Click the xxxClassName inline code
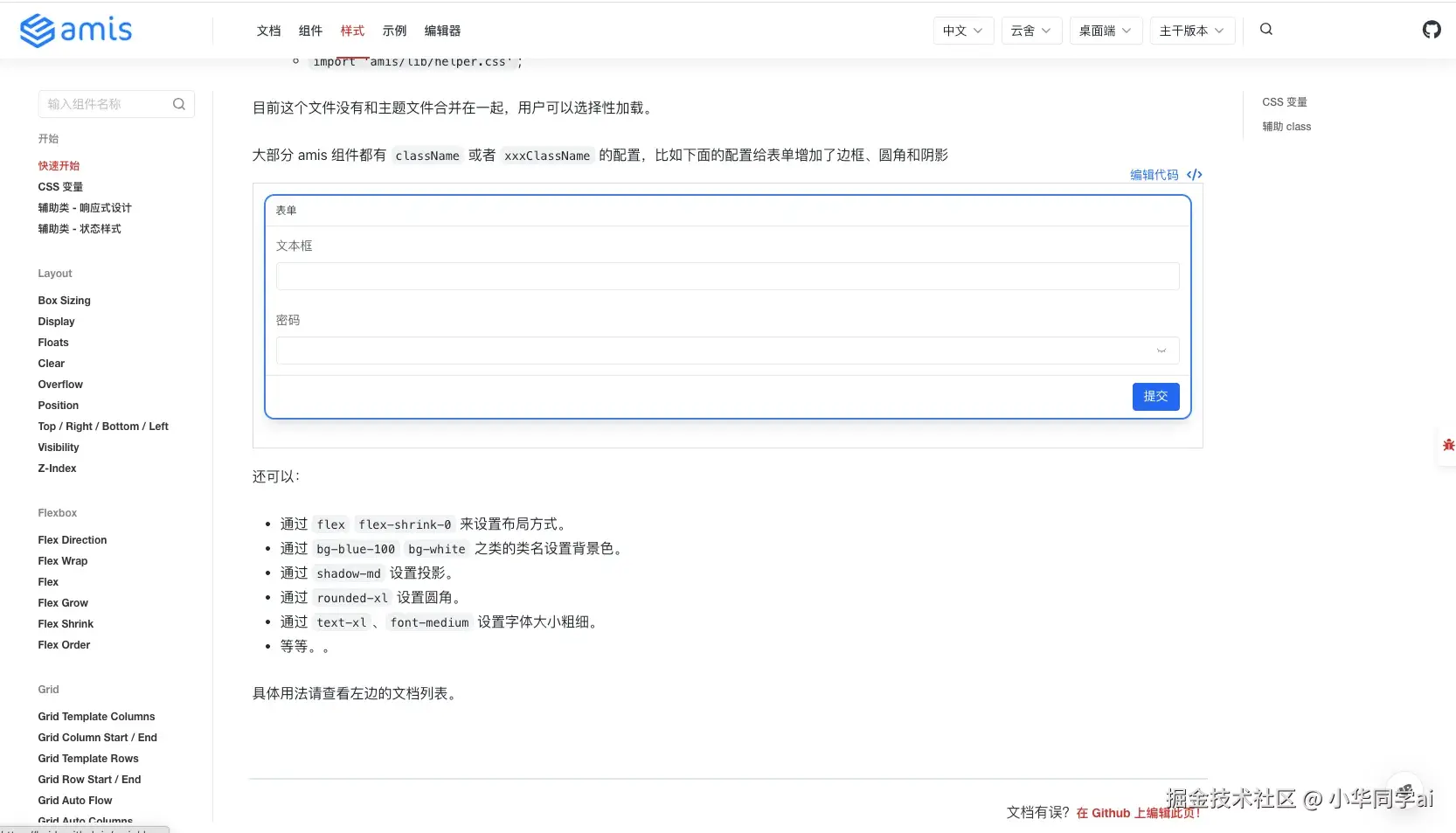1456x833 pixels. tap(547, 156)
